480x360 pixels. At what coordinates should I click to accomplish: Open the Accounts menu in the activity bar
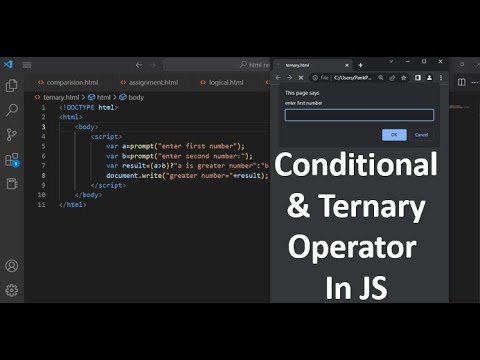pos(12,266)
